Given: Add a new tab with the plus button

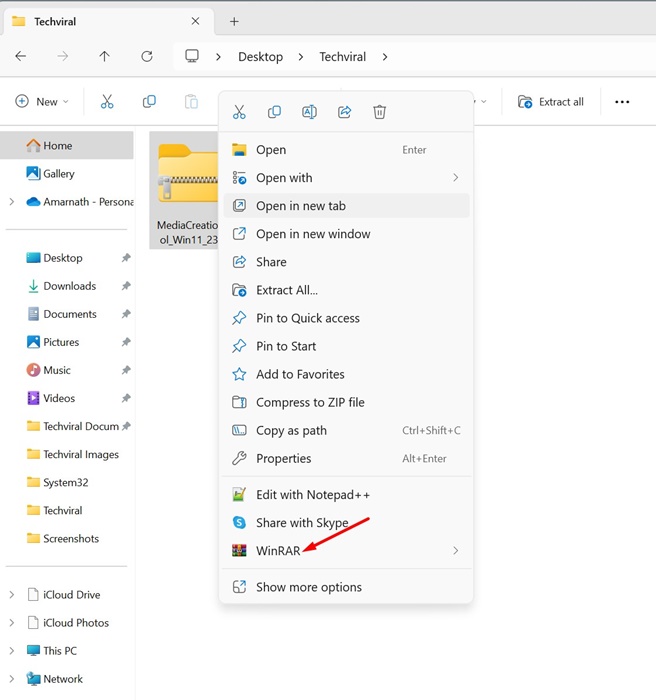Looking at the screenshot, I should pos(234,21).
